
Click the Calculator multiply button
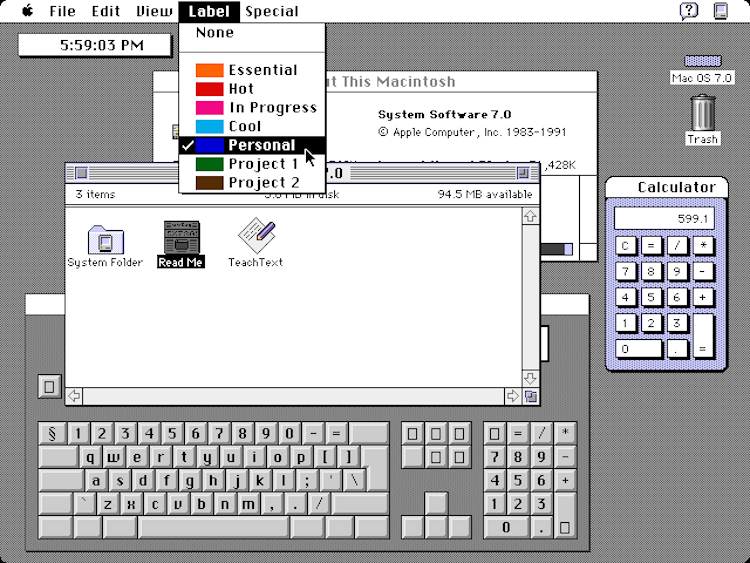click(x=703, y=246)
